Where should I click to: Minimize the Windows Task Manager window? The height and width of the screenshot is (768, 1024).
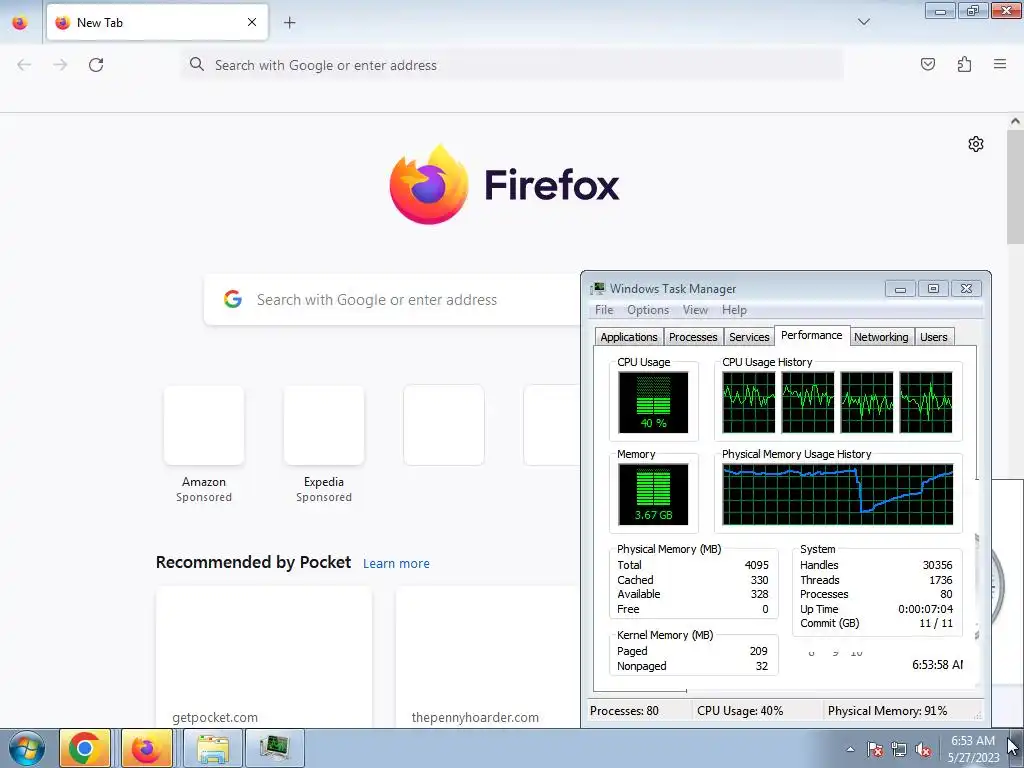tap(900, 289)
